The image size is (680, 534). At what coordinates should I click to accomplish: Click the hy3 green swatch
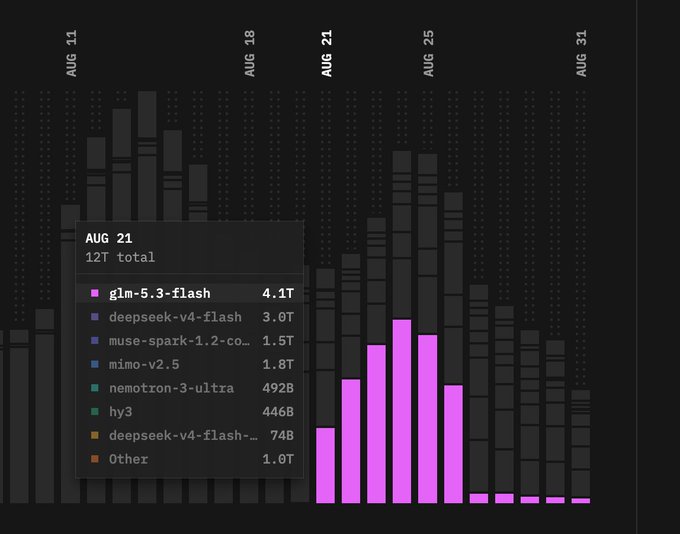95,412
